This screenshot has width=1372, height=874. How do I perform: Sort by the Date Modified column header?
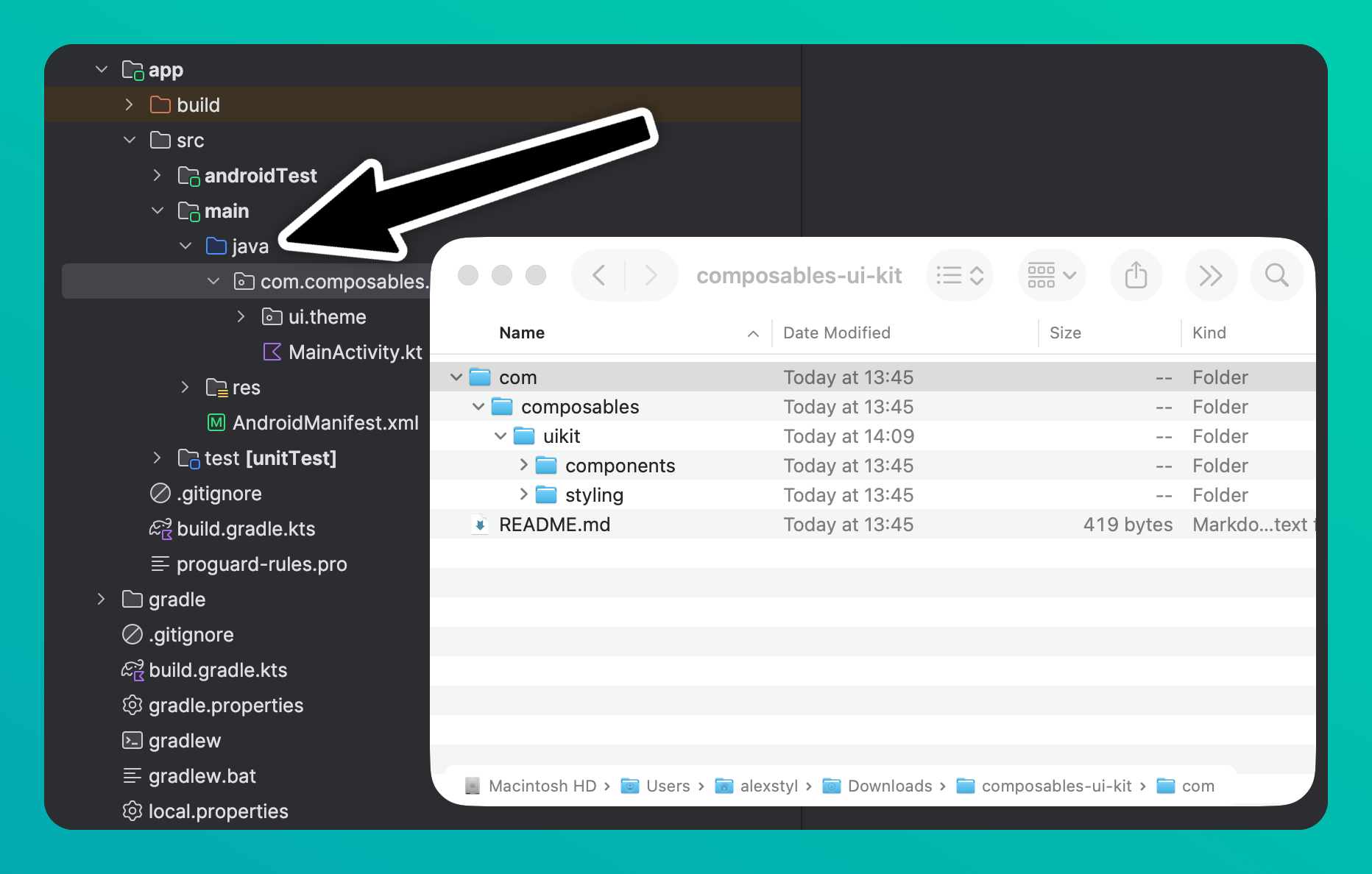(x=836, y=333)
